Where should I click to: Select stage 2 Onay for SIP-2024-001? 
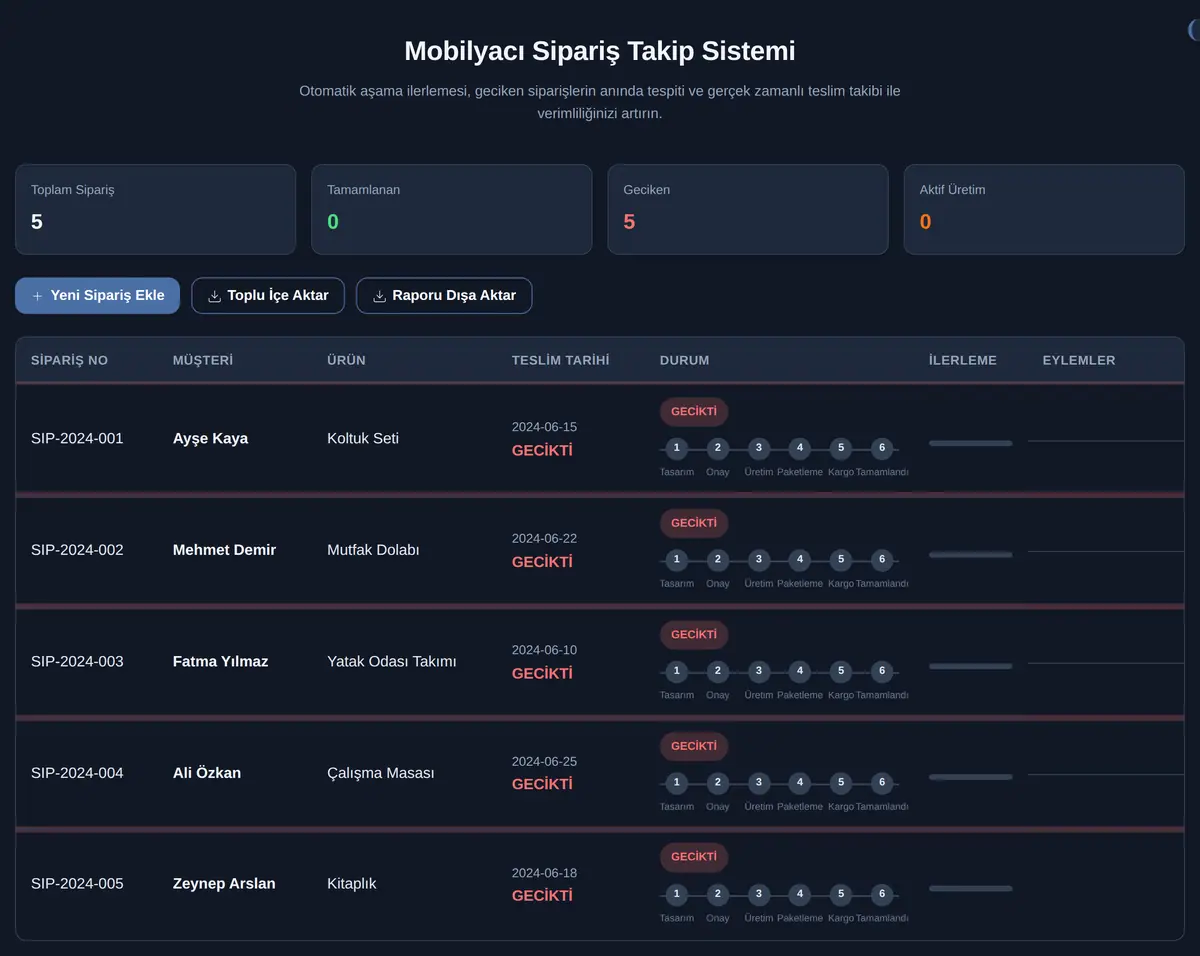[x=718, y=448]
